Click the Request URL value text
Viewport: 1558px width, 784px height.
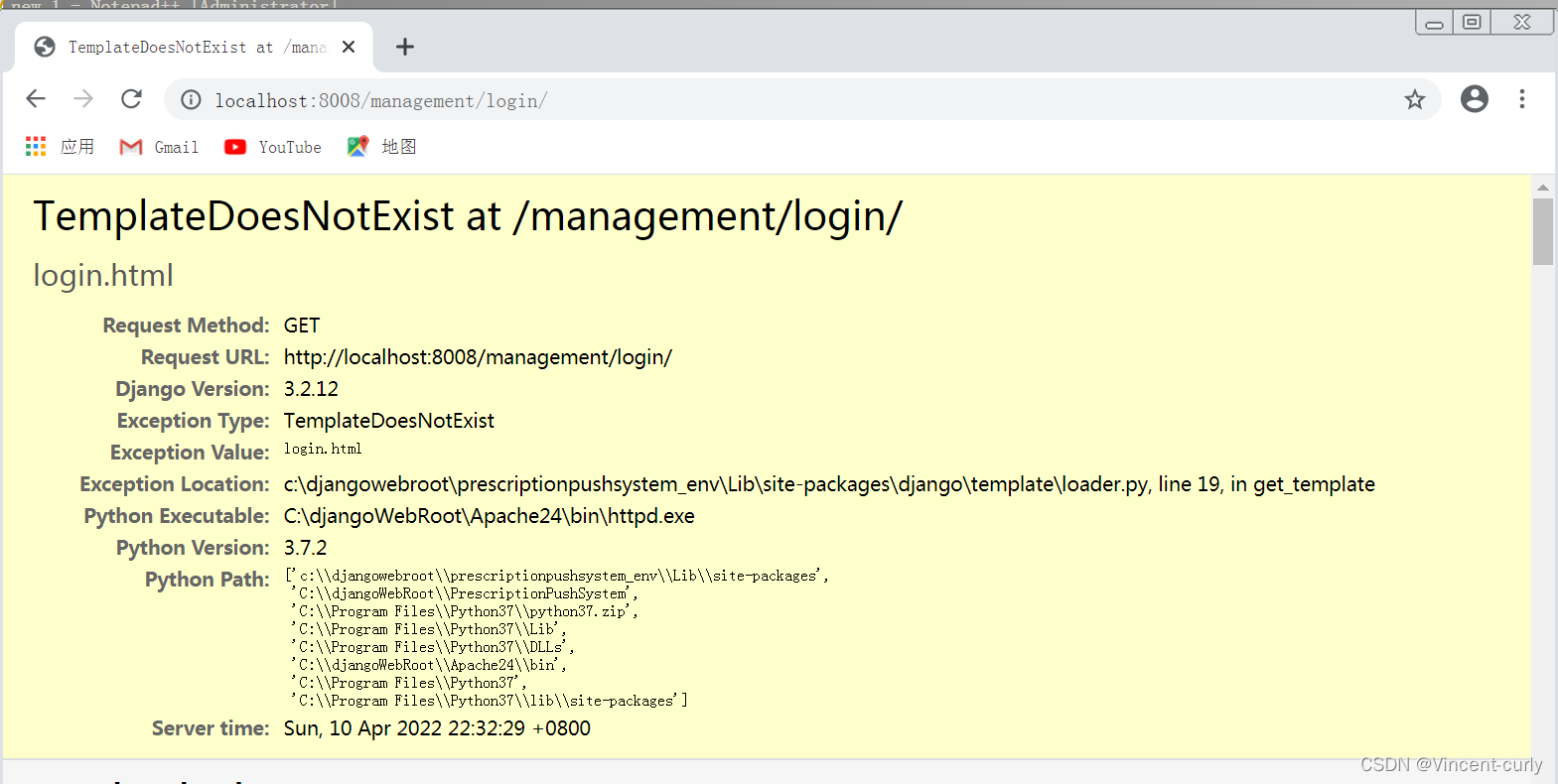coord(478,357)
